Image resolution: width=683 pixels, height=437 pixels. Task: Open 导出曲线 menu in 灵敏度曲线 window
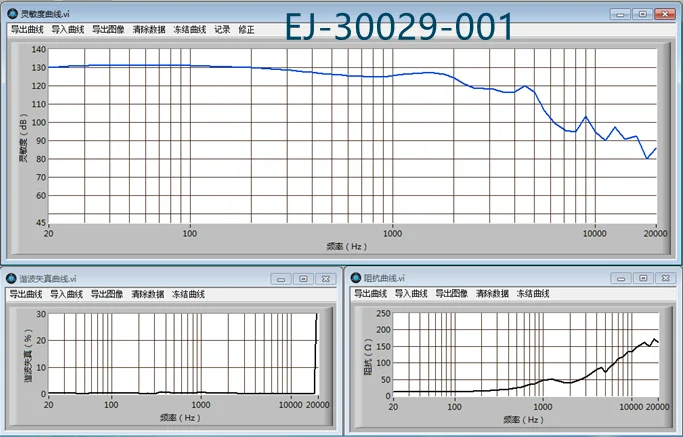tap(27, 30)
